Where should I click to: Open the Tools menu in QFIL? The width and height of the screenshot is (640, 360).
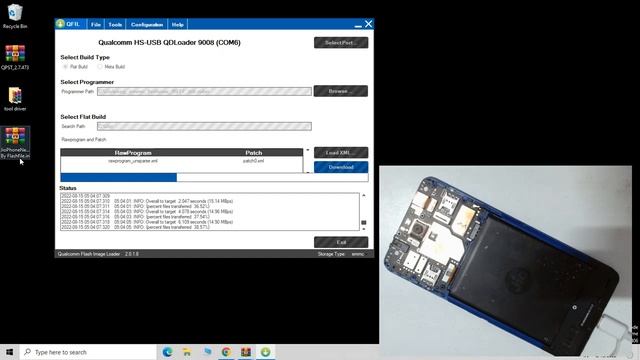[x=115, y=24]
